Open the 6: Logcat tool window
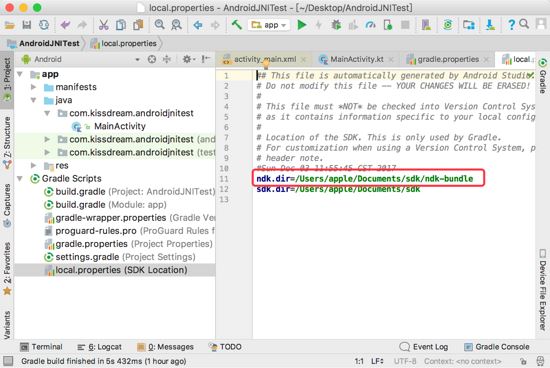Screen dimensions: 550x368 [x=100, y=347]
